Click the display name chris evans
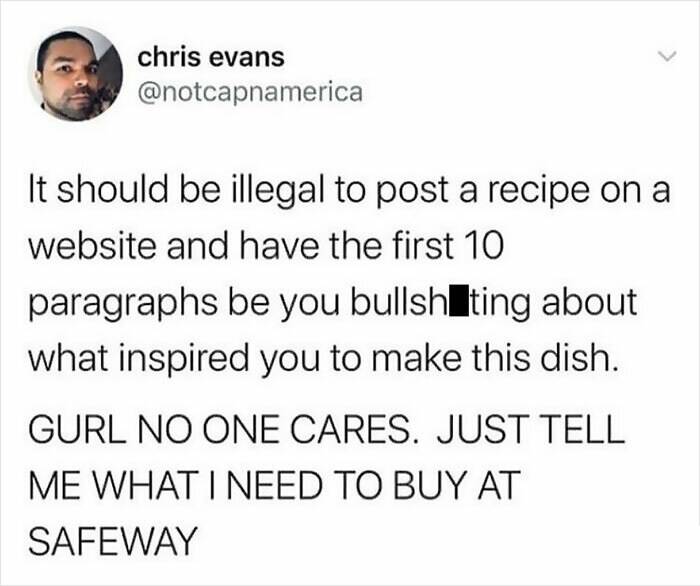 211,58
